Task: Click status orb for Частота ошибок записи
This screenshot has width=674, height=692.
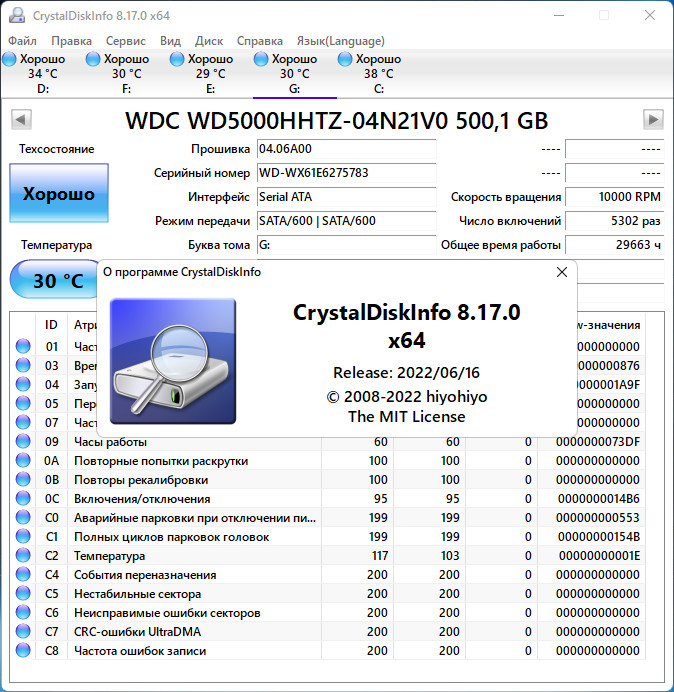Action: point(23,651)
